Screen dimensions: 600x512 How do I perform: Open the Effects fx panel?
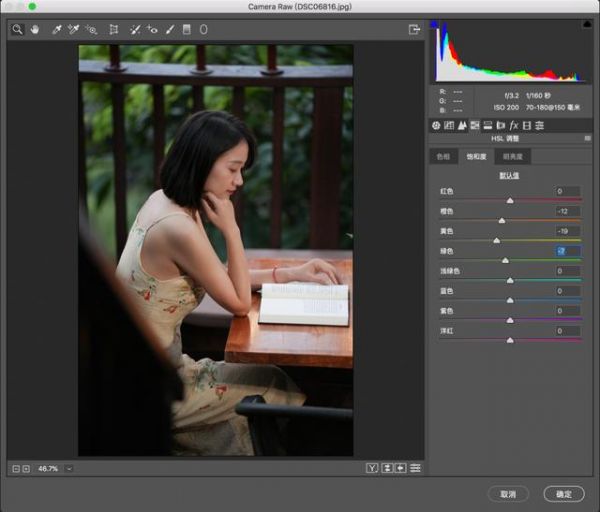pos(513,125)
